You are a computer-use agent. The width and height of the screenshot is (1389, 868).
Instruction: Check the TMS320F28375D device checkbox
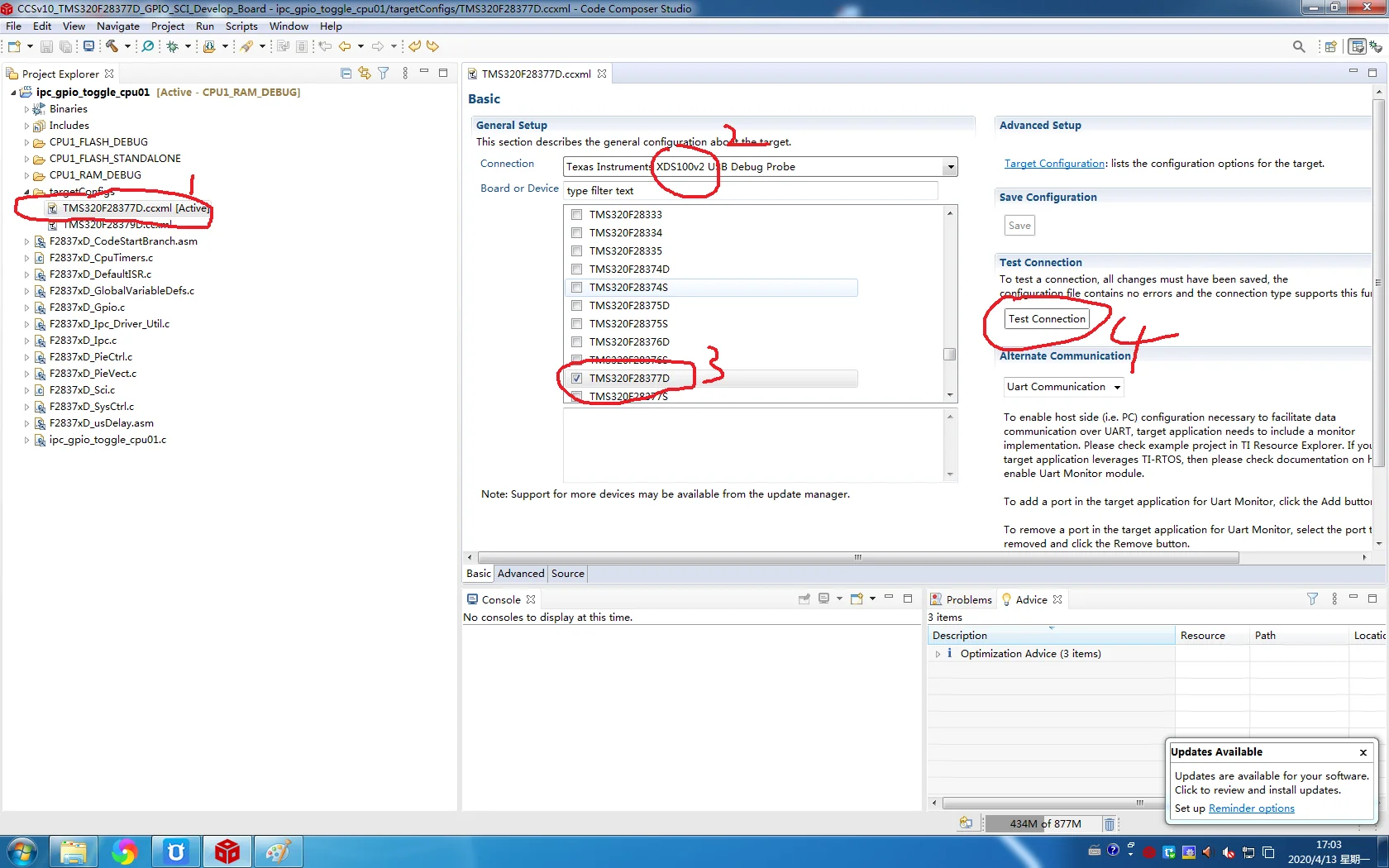[x=577, y=306]
